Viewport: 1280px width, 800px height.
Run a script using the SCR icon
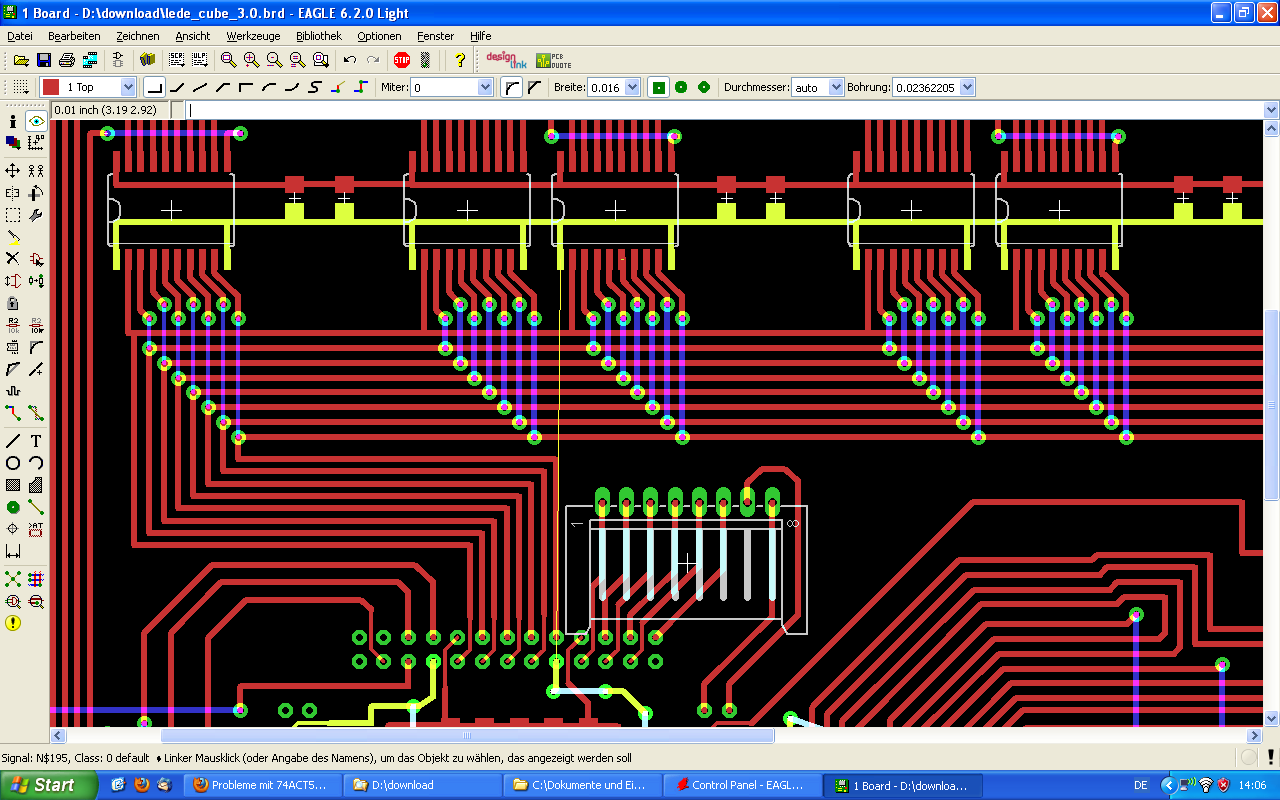tap(177, 60)
